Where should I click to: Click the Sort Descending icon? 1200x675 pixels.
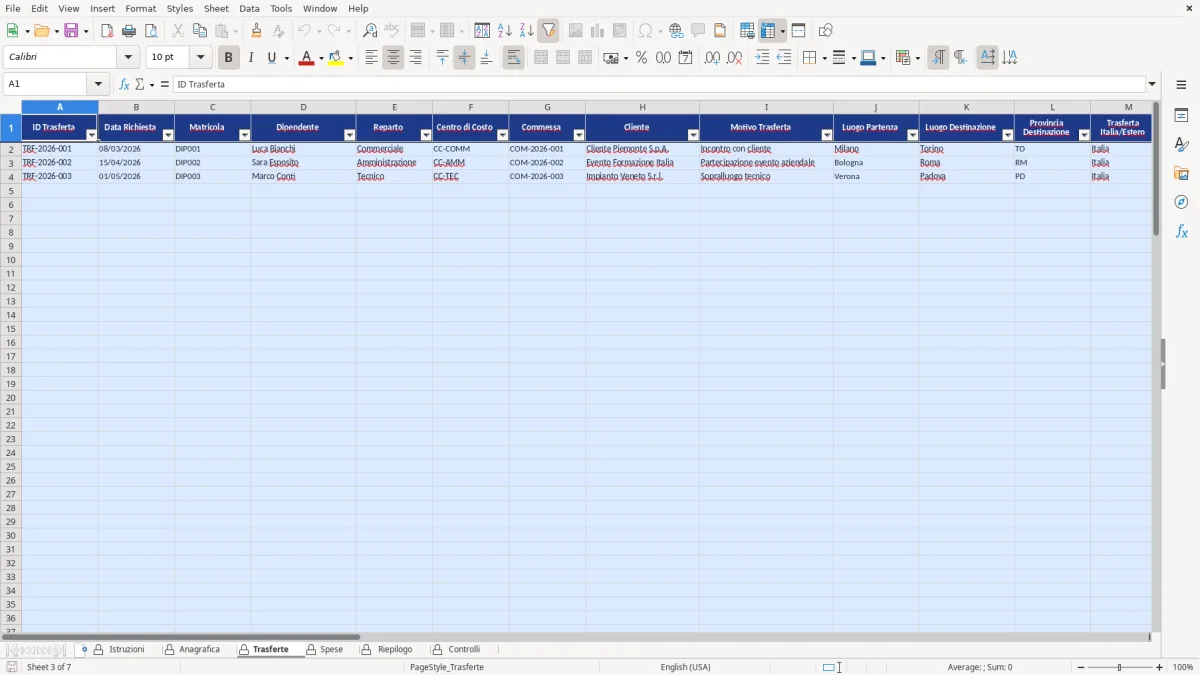(527, 31)
